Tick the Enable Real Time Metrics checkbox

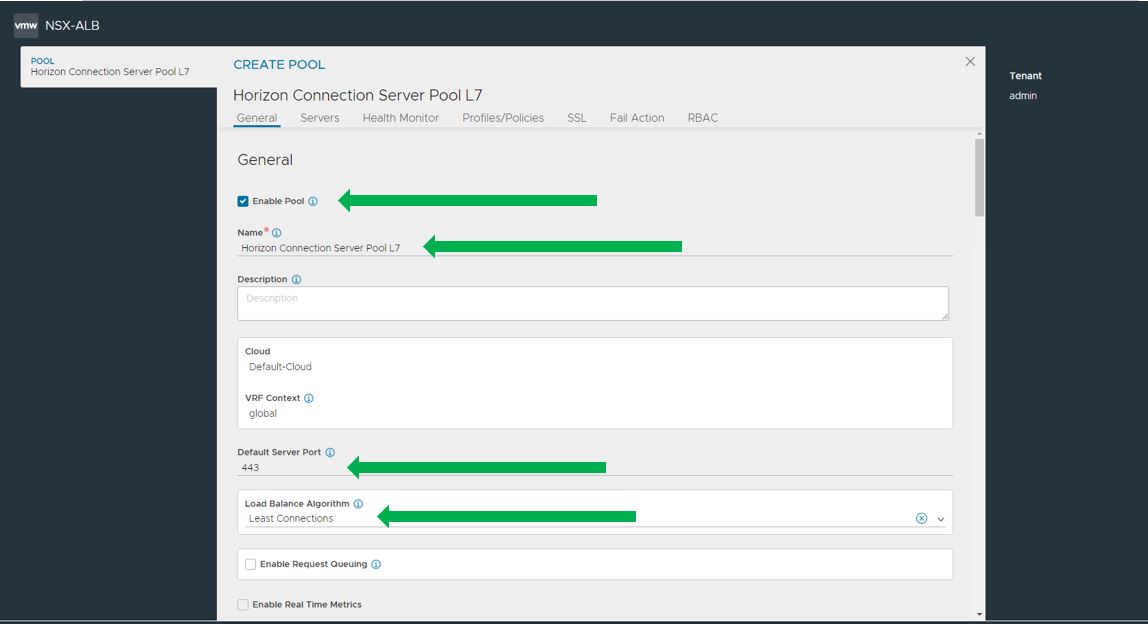pyautogui.click(x=243, y=605)
